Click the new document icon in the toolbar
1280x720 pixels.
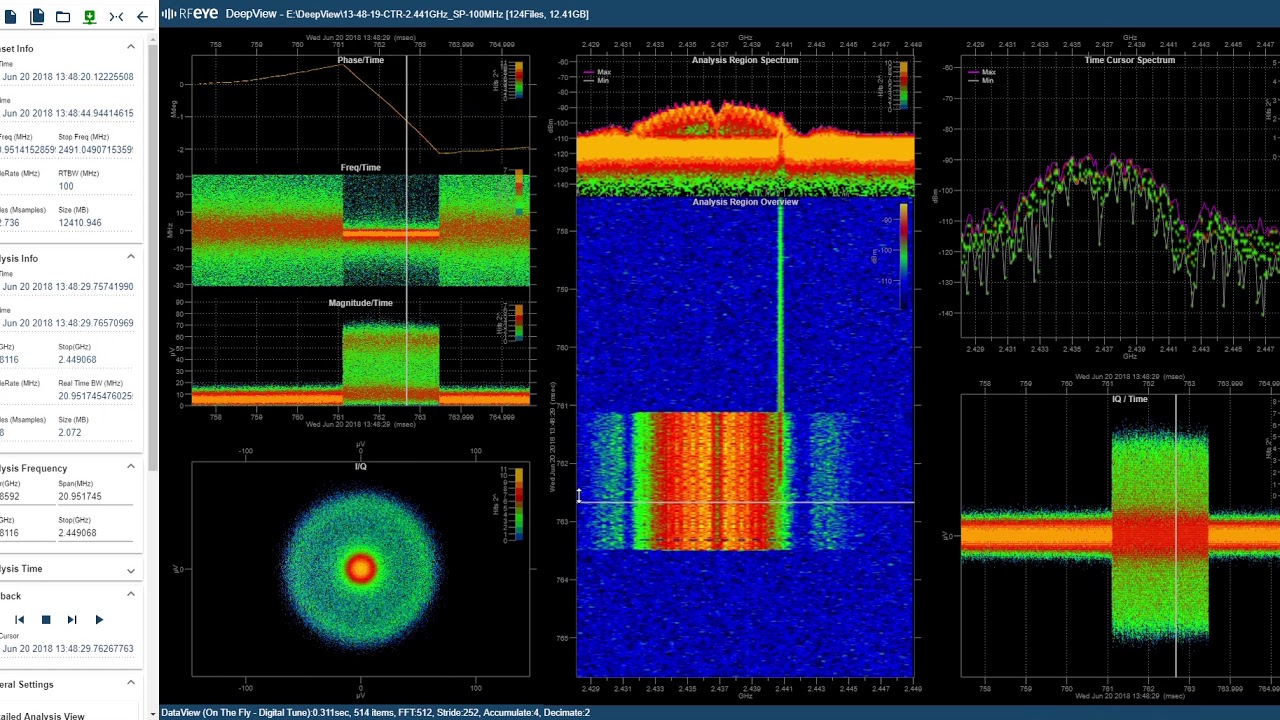point(10,16)
